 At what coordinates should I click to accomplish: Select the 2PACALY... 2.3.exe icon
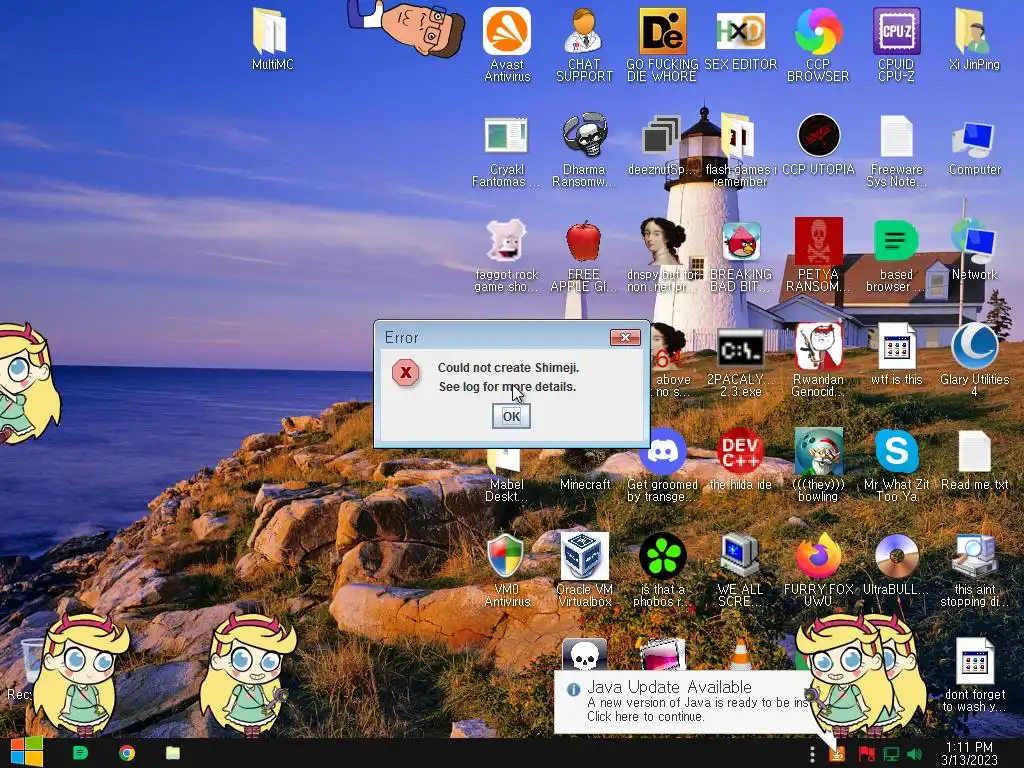[740, 362]
